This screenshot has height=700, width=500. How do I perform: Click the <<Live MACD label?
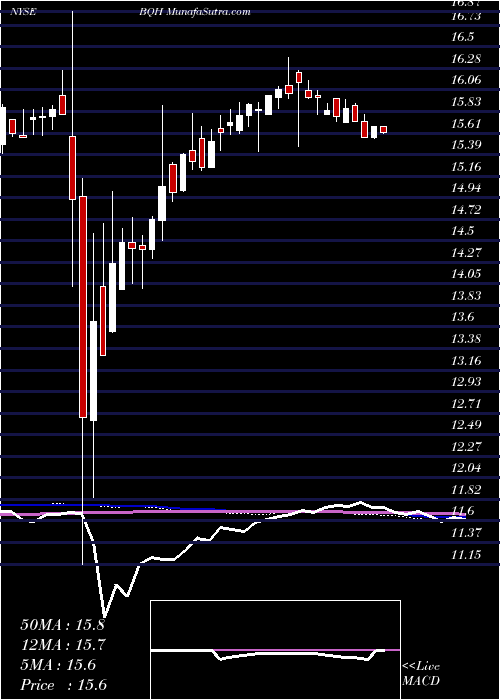point(421,674)
